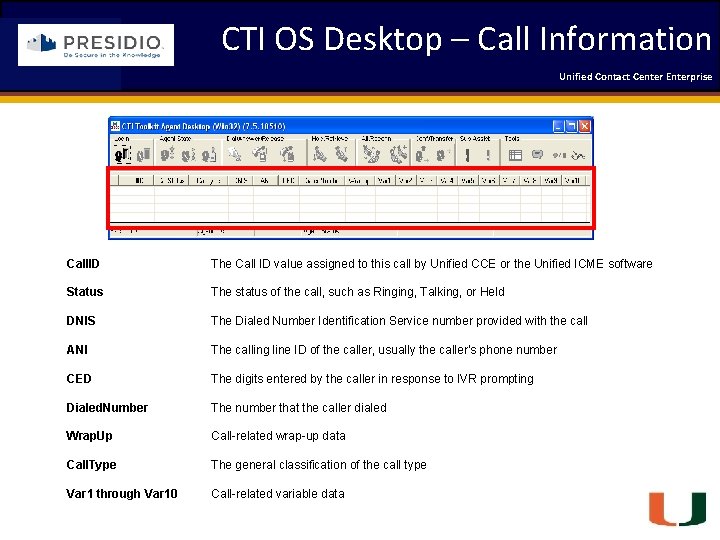Image resolution: width=720 pixels, height=540 pixels.
Task: Click the Alternate call icon
Action: pos(372,154)
